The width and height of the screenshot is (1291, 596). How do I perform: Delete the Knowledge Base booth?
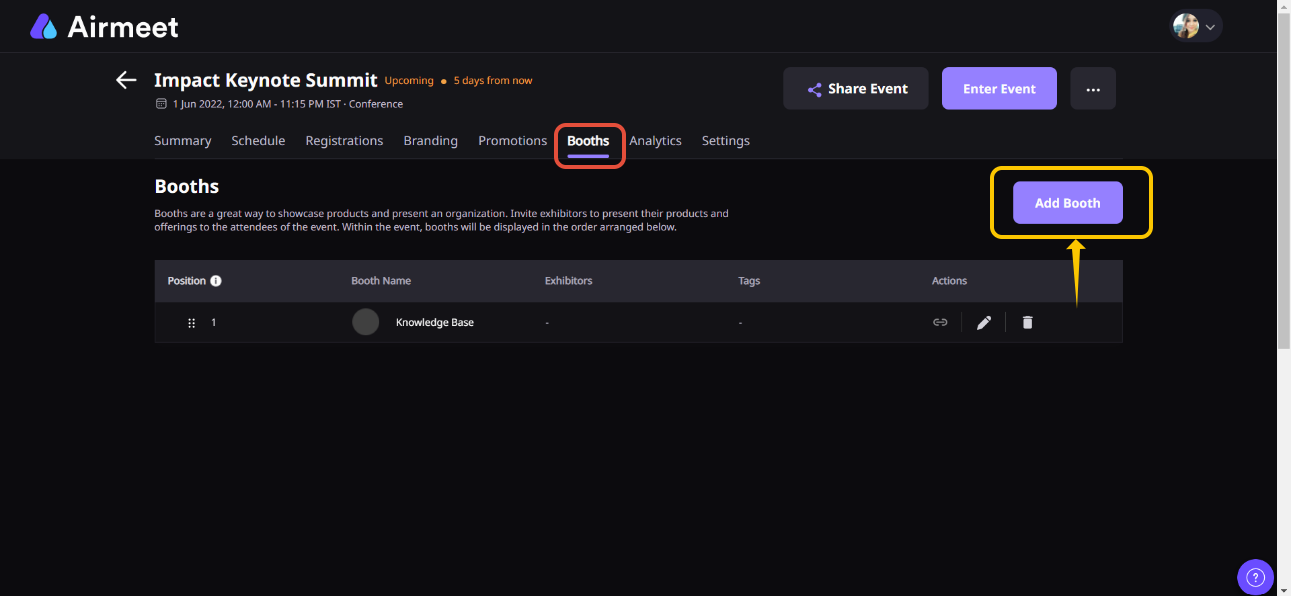coord(1027,322)
